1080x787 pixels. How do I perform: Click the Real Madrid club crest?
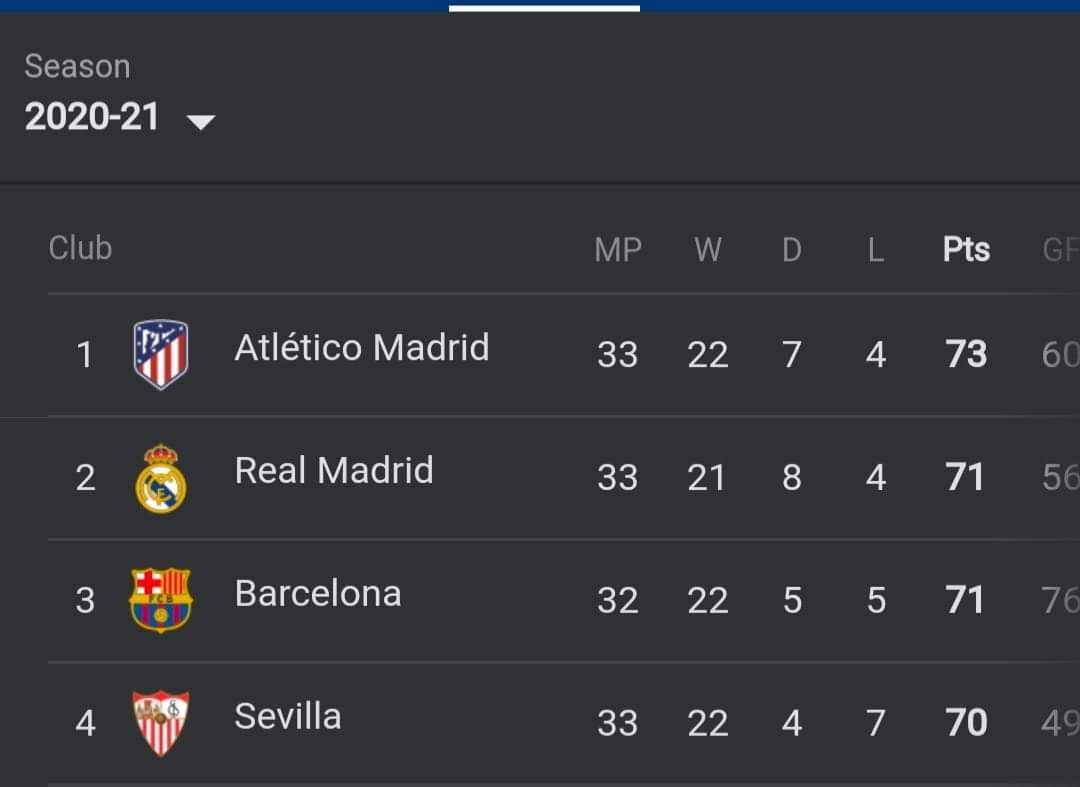(x=161, y=478)
